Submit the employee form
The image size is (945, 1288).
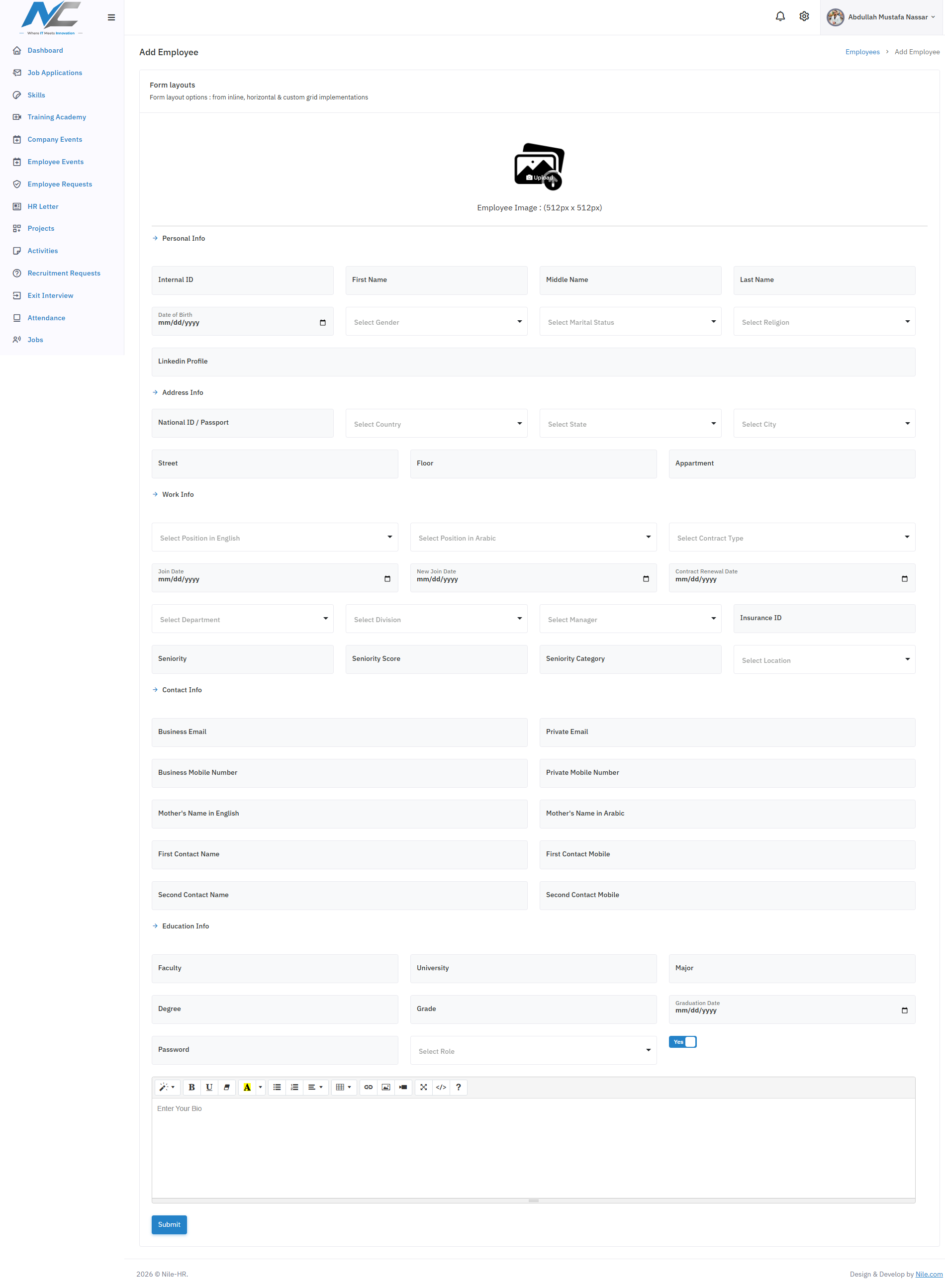coord(169,1224)
